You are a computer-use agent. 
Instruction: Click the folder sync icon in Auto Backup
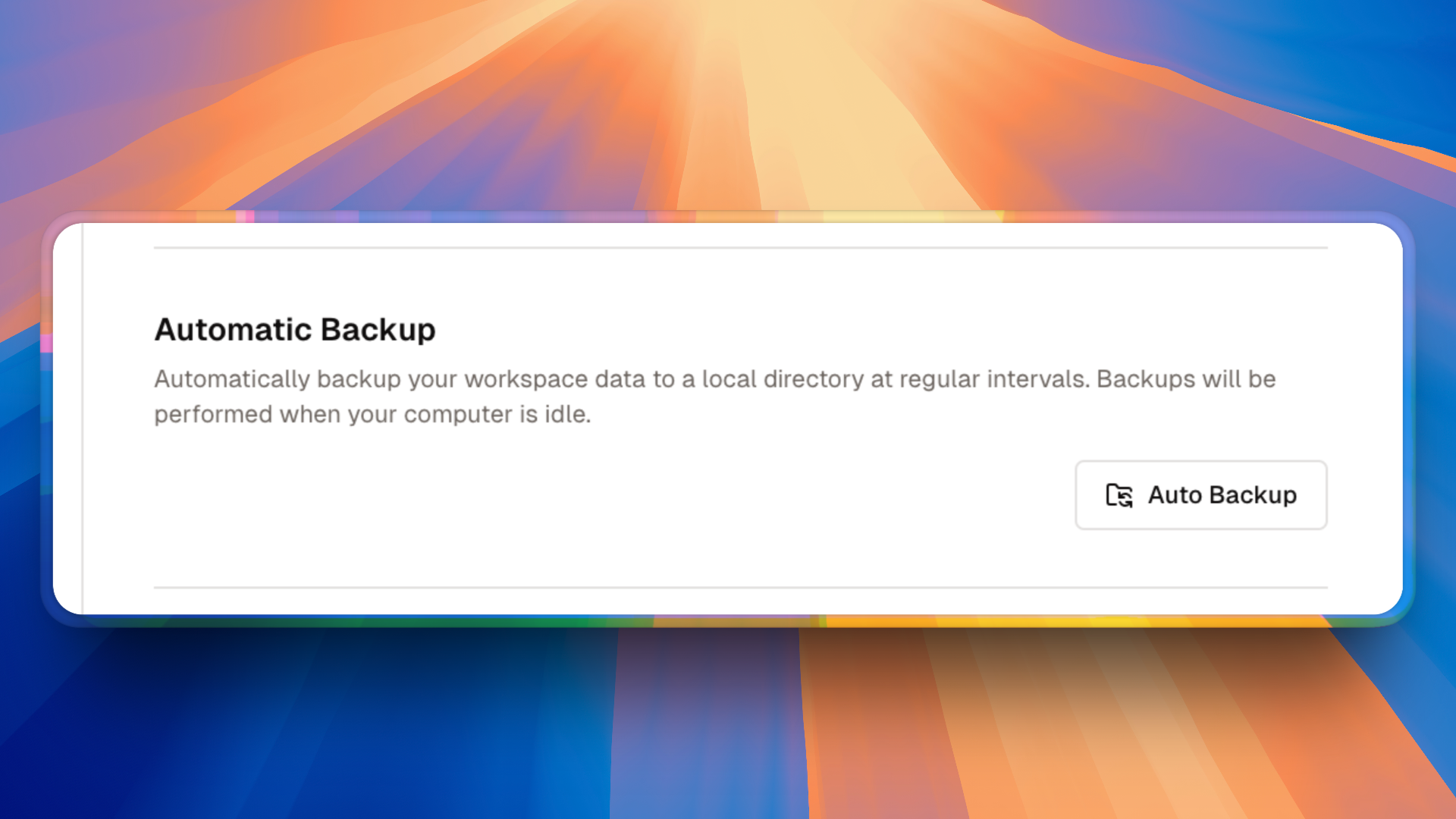(1119, 495)
